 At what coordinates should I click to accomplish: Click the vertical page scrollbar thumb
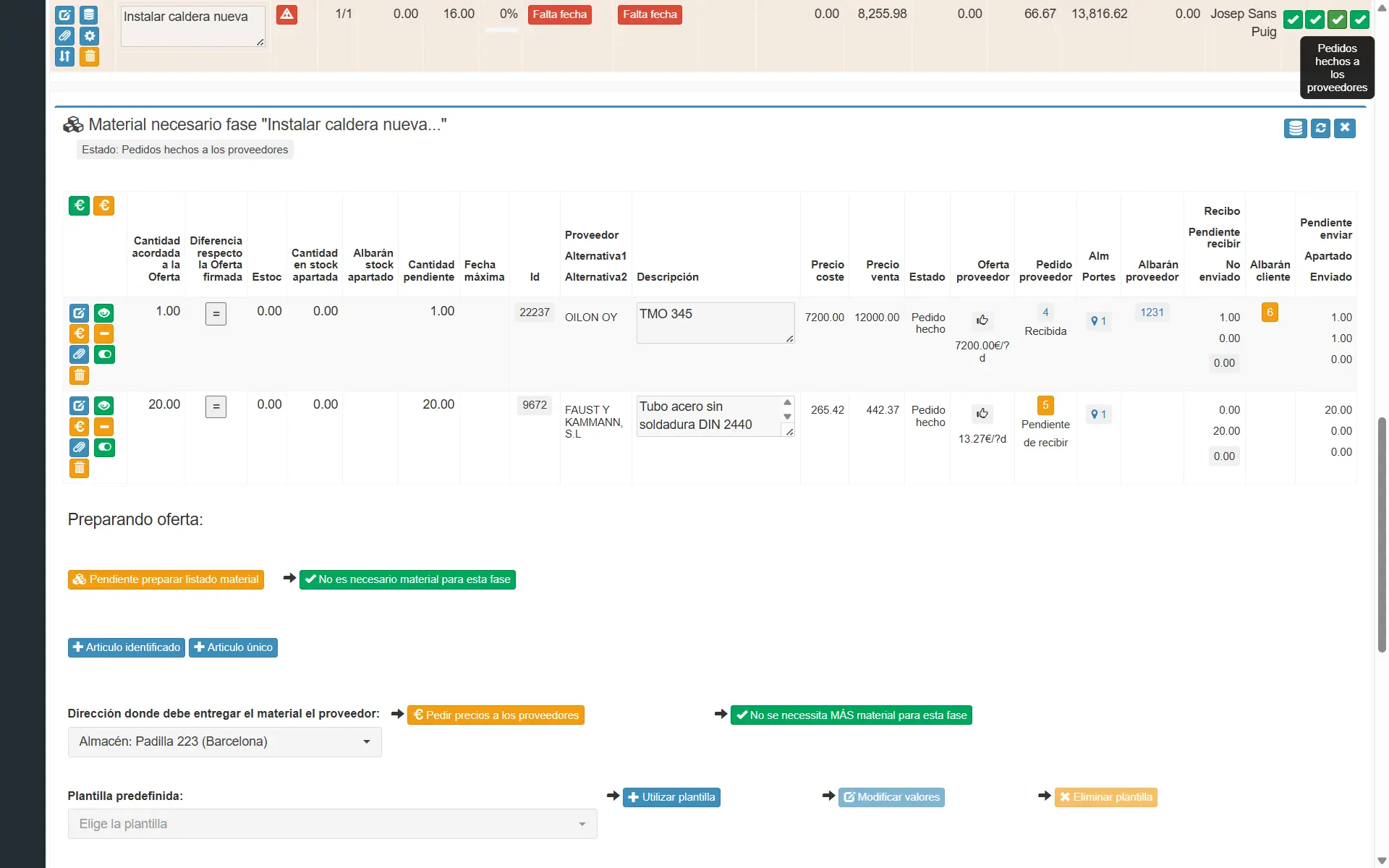(x=1382, y=535)
